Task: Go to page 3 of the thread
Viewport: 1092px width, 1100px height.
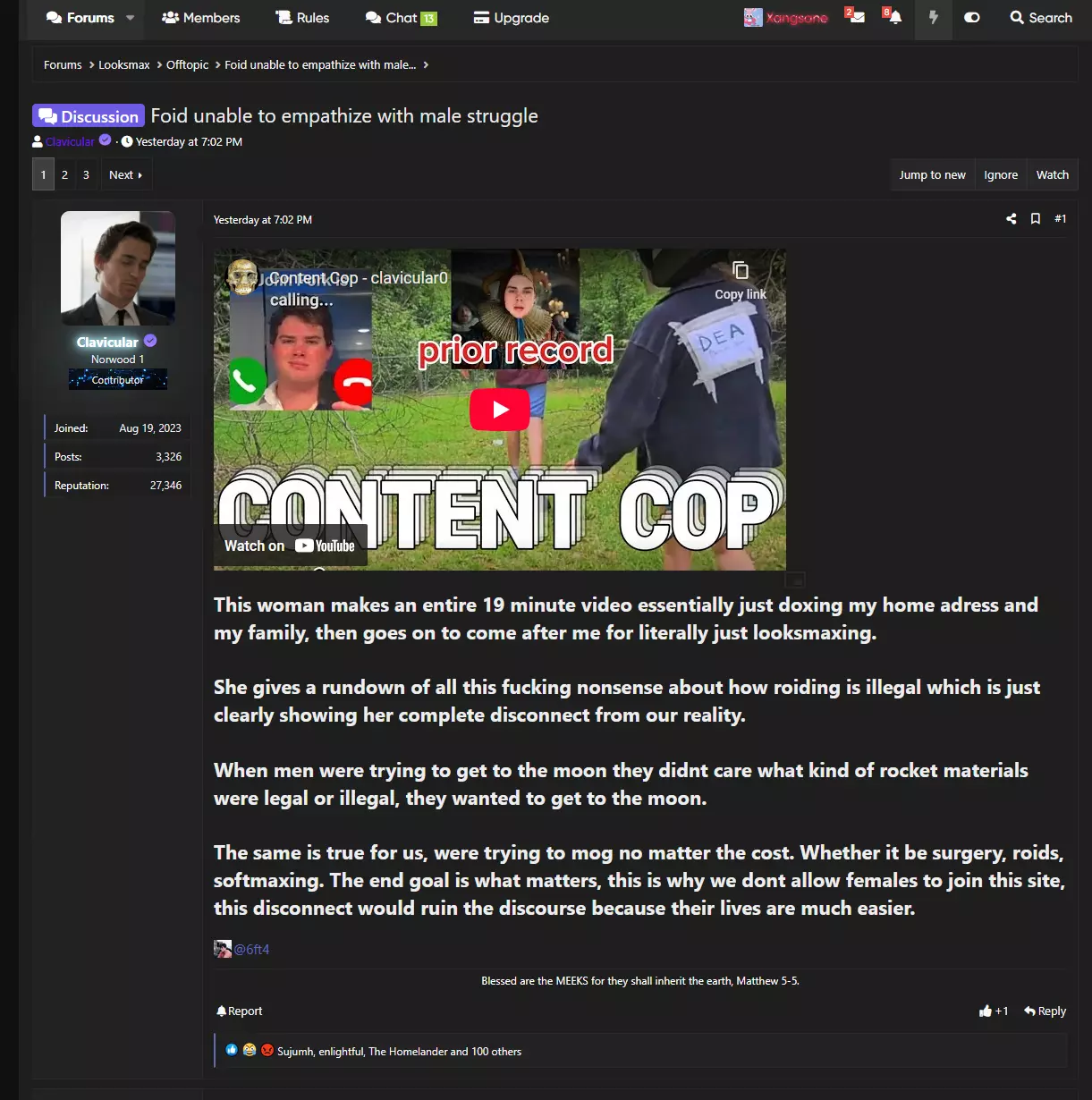Action: [x=86, y=175]
